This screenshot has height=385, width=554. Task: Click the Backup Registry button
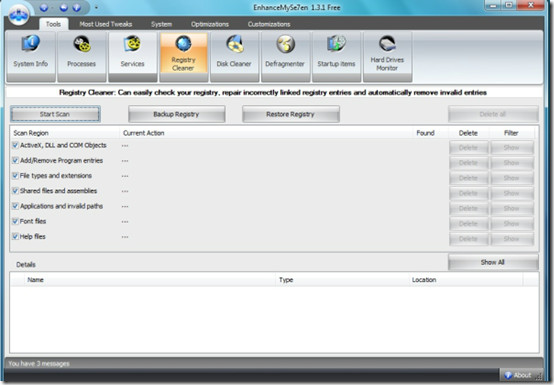tap(176, 114)
